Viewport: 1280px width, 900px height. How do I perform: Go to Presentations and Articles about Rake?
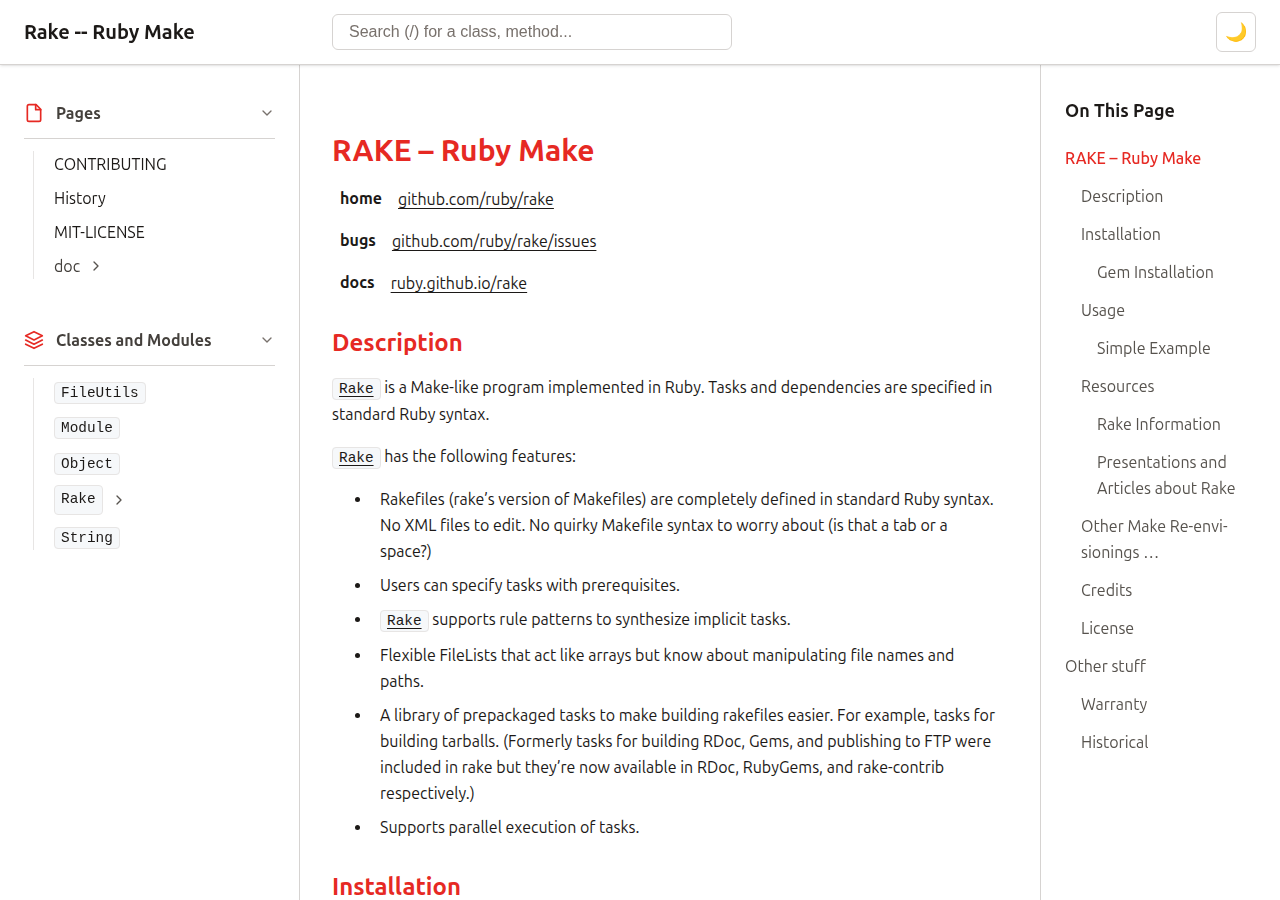coord(1166,475)
